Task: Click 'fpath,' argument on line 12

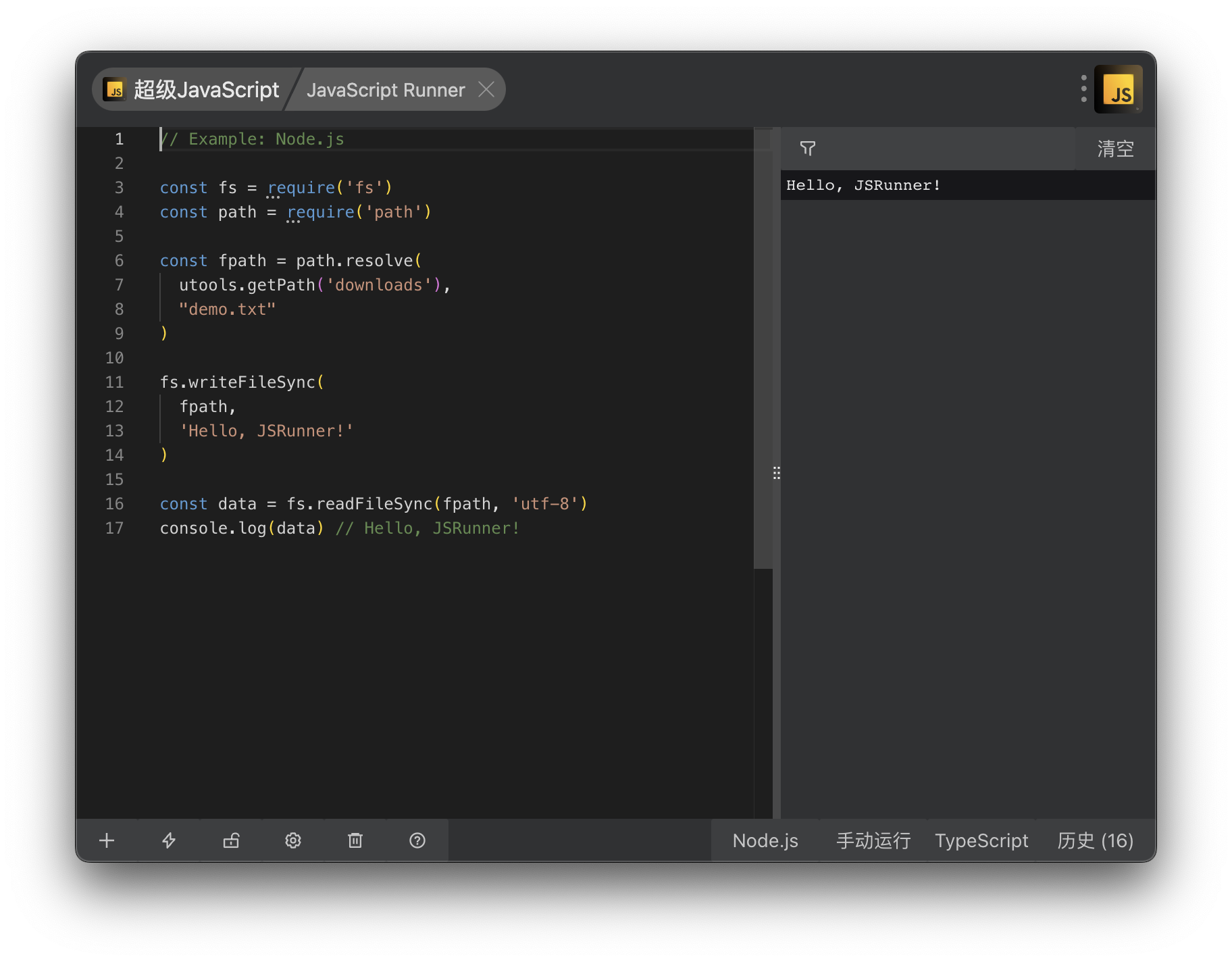Action: 207,407
